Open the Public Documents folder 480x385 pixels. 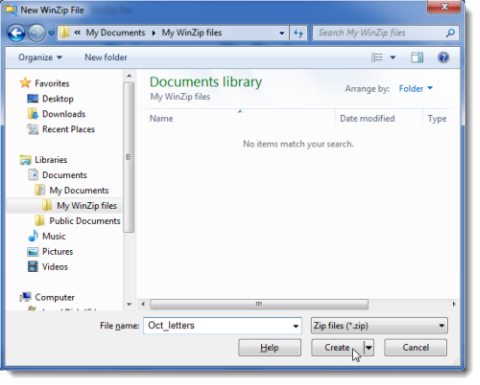coord(85,221)
